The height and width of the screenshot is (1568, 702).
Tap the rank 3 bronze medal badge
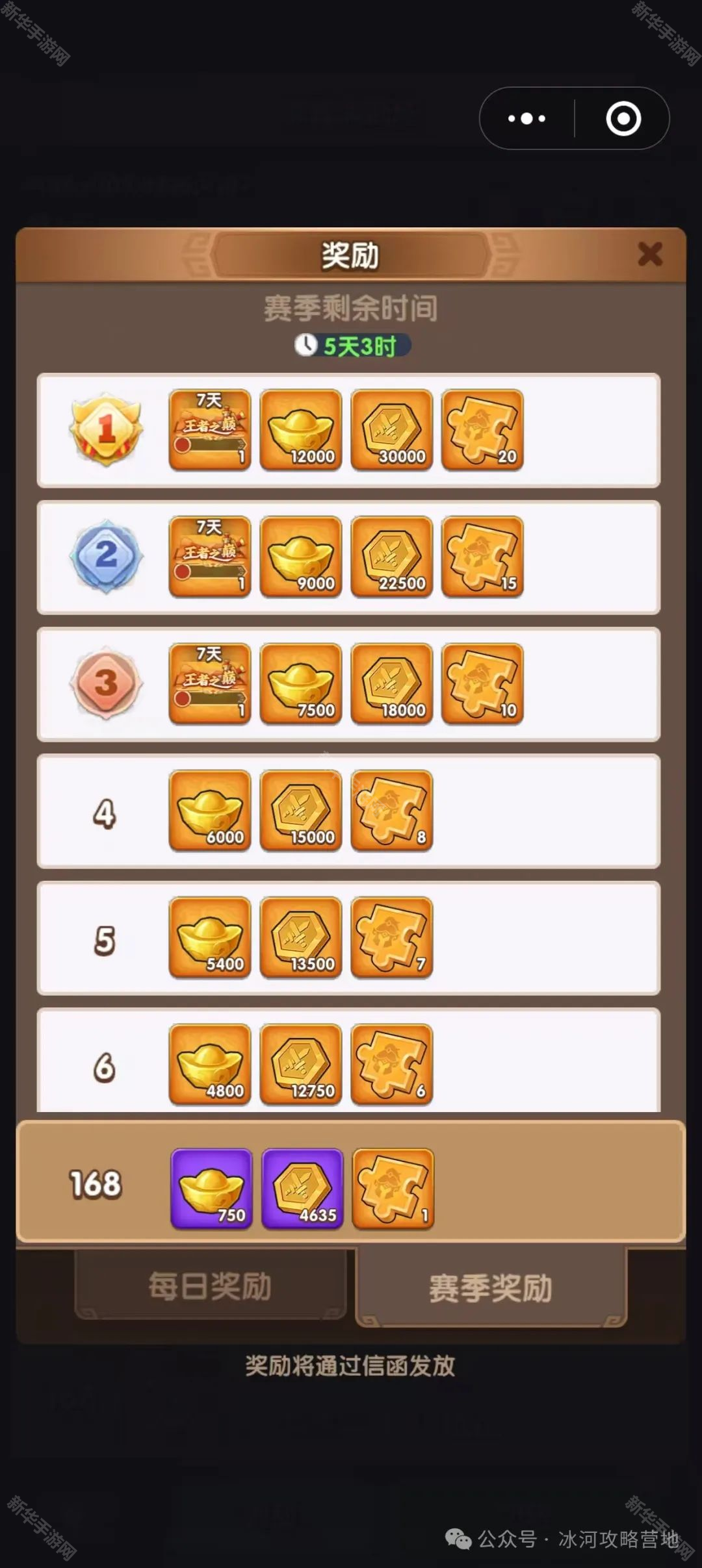(x=106, y=683)
